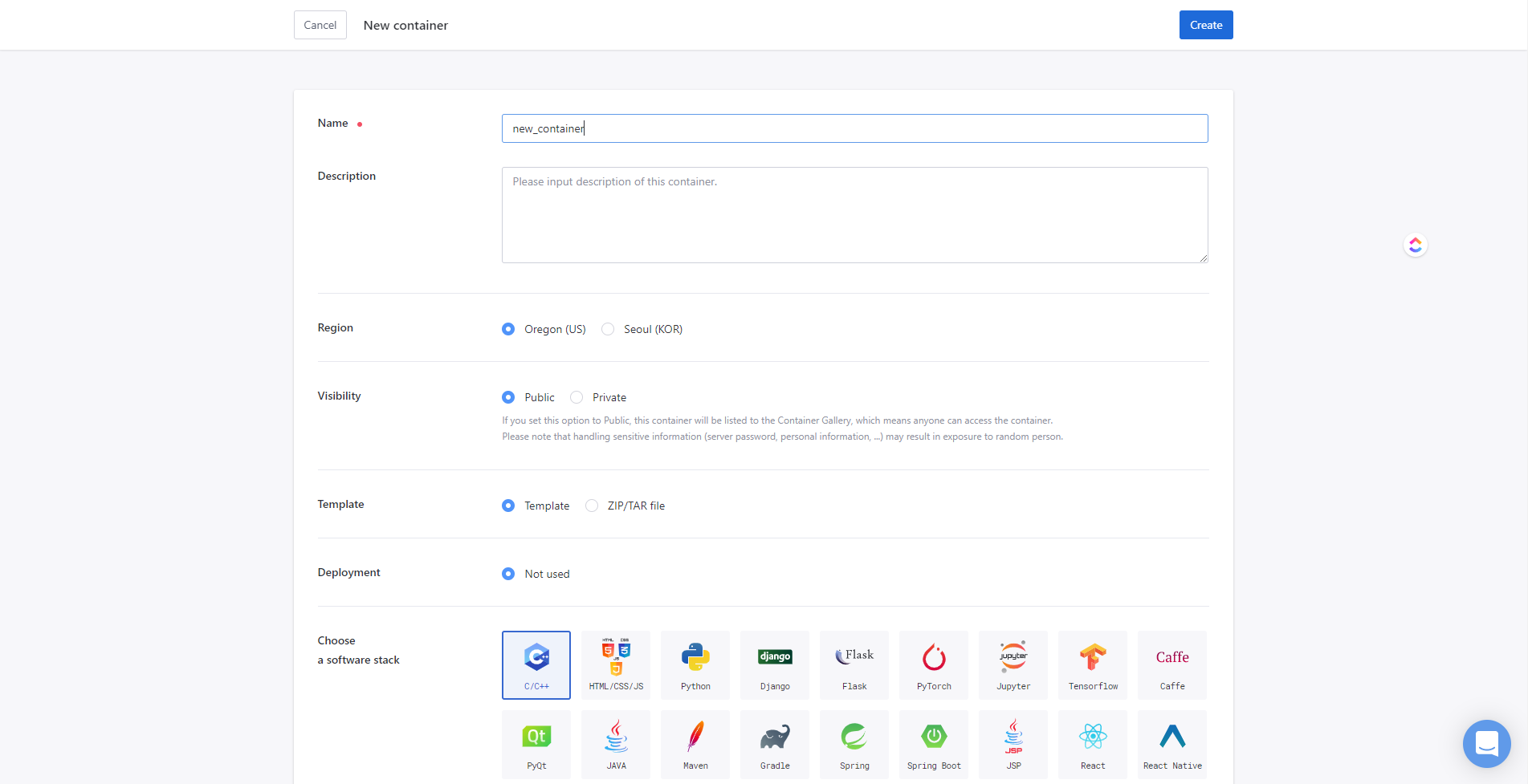Select the Maven stack

pyautogui.click(x=695, y=745)
